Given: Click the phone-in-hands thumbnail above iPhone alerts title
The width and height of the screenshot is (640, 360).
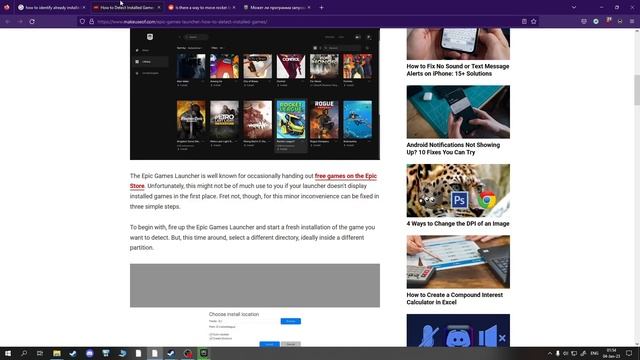Looking at the screenshot, I should [x=458, y=44].
